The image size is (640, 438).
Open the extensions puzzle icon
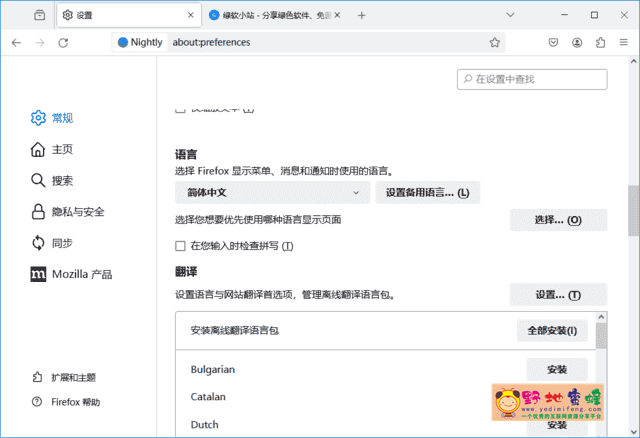tap(600, 42)
